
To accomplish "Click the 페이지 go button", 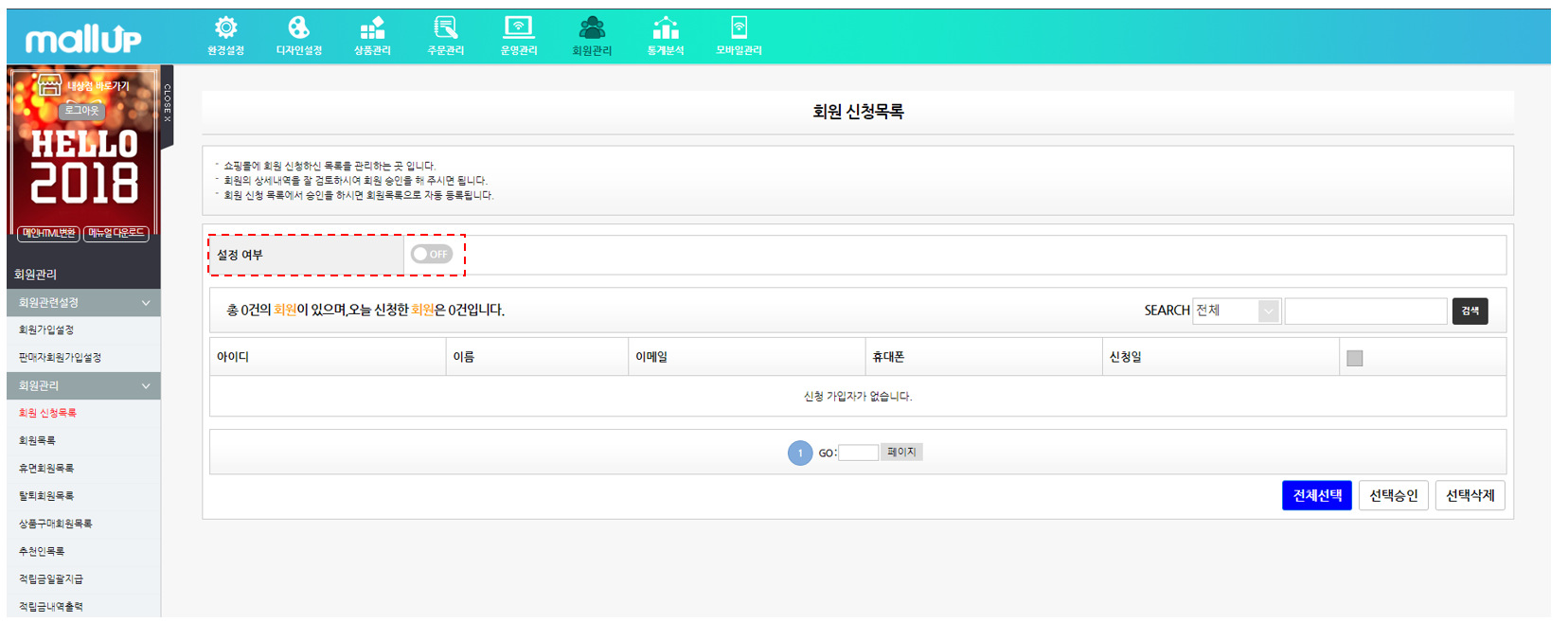I will click(901, 453).
